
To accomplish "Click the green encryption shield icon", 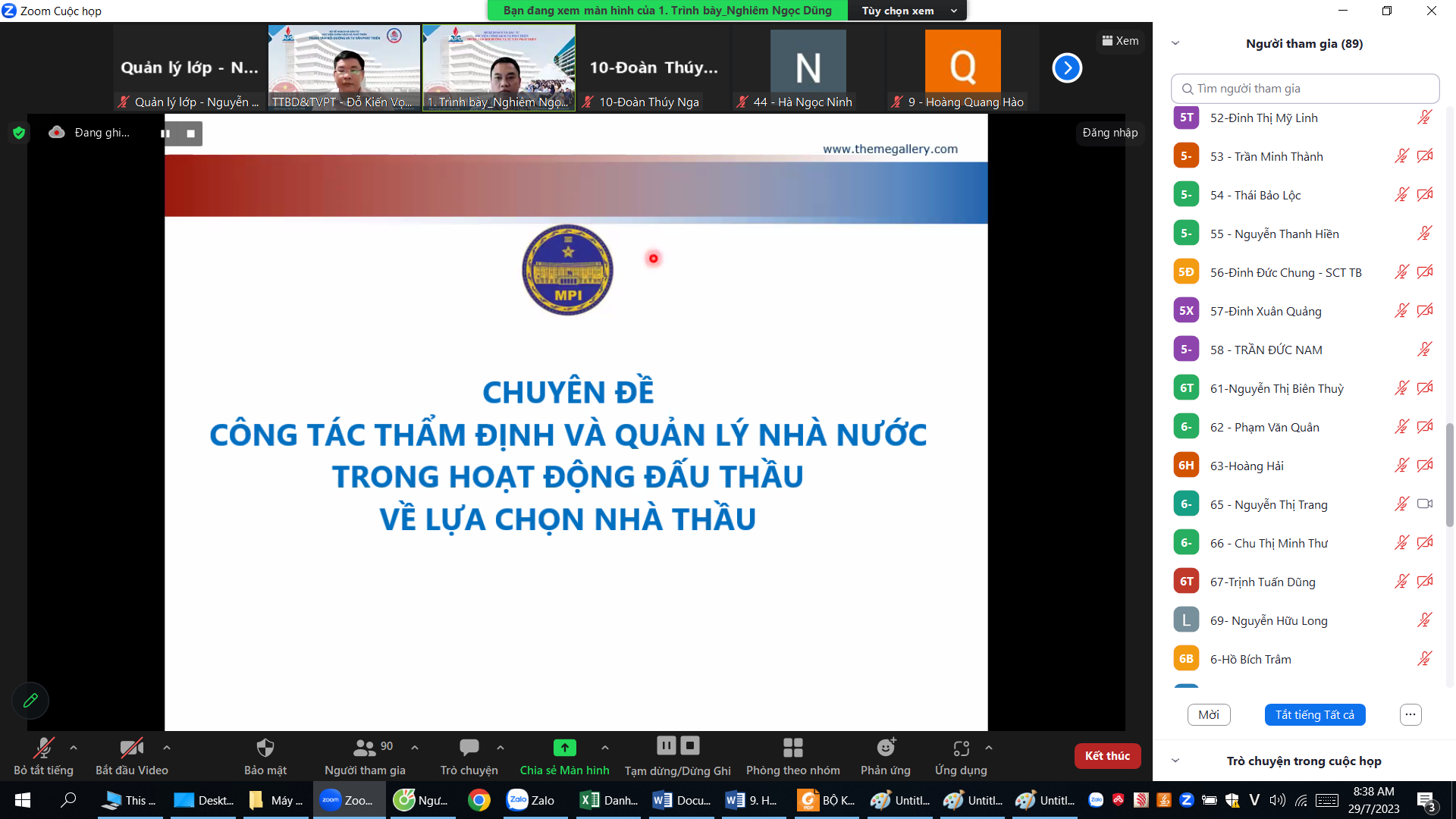I will (x=19, y=133).
